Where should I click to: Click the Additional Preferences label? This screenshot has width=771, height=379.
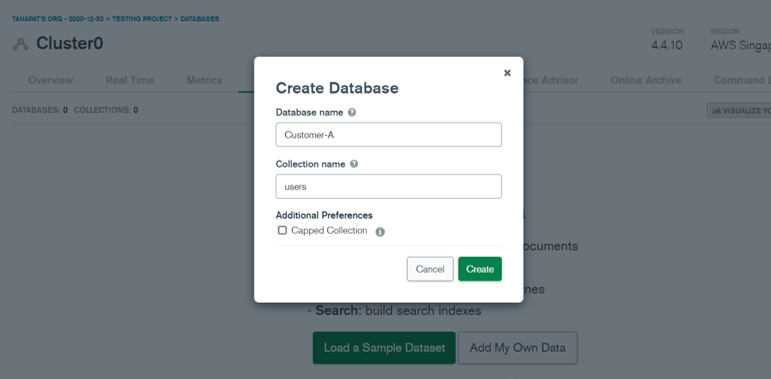324,215
